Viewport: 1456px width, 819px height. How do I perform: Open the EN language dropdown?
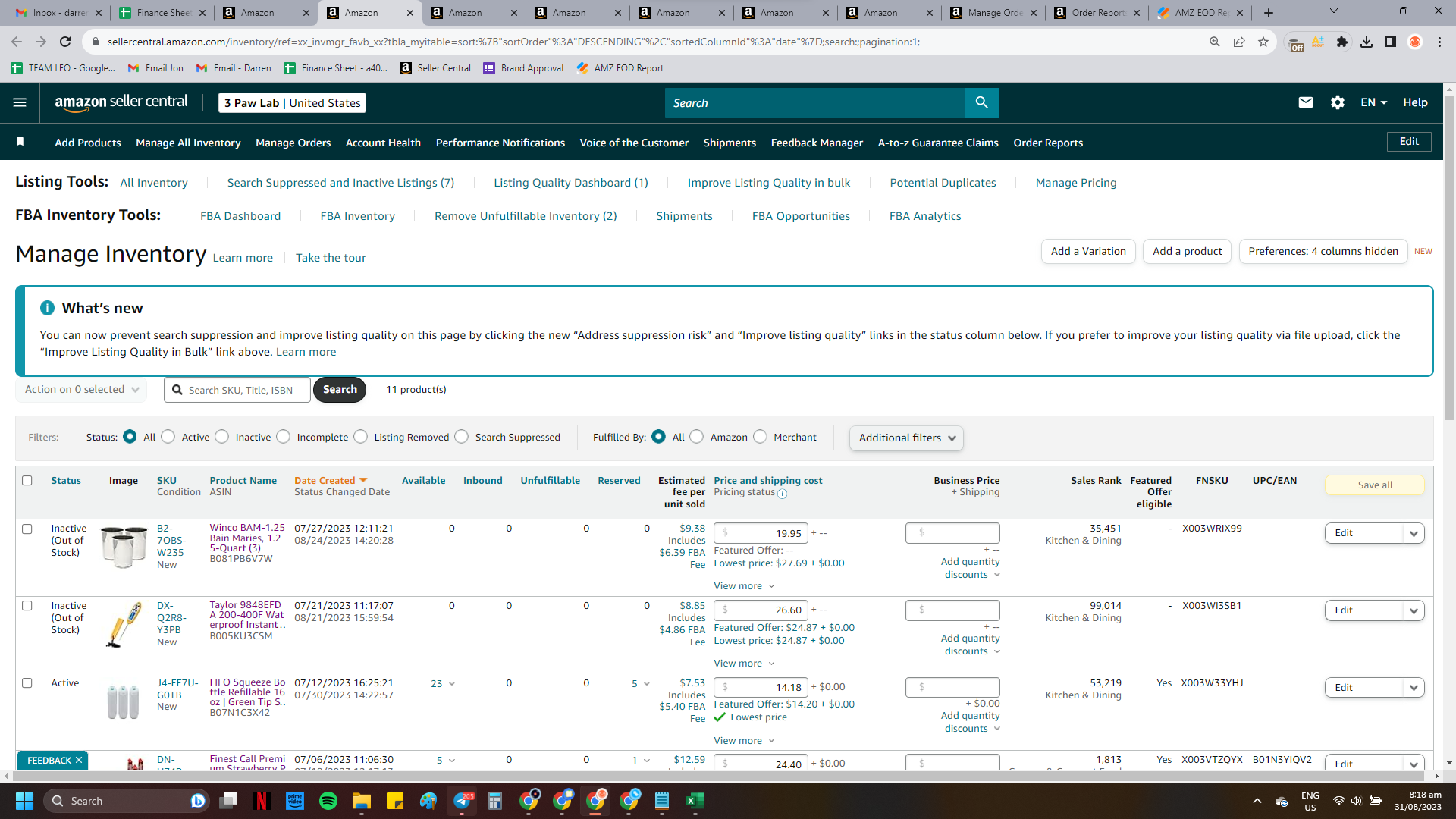(x=1373, y=102)
